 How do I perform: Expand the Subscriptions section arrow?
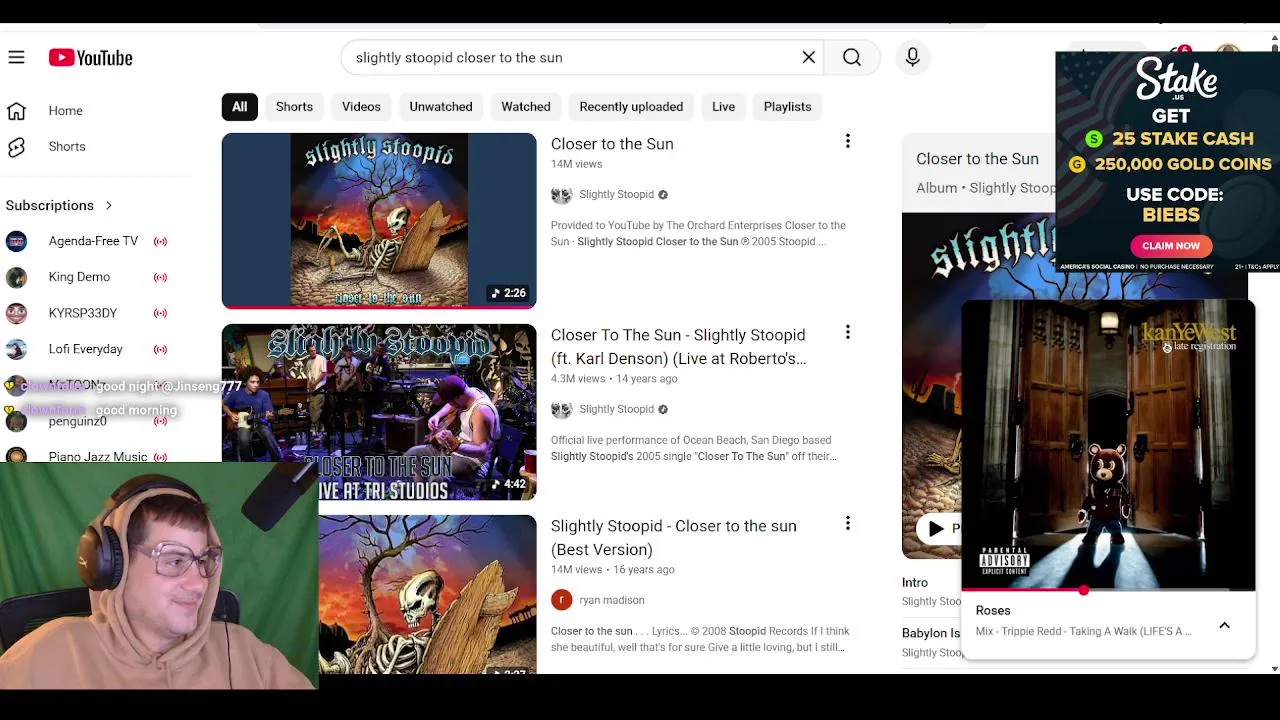[109, 206]
